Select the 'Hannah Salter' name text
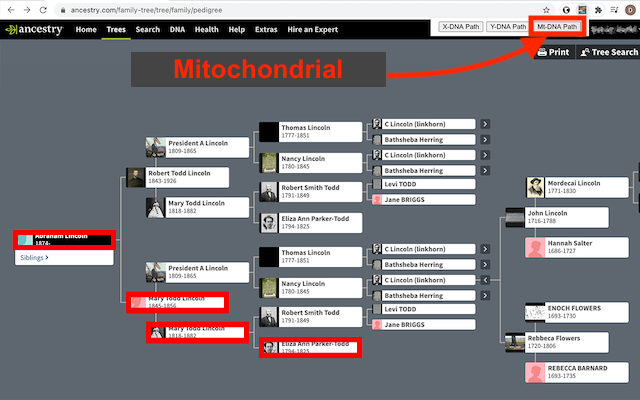The image size is (640, 400). tap(570, 243)
